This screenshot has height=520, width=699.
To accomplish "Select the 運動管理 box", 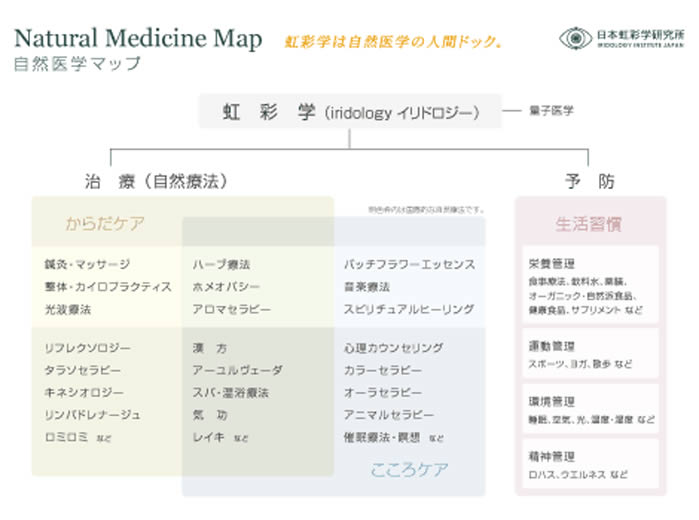I will pos(590,354).
